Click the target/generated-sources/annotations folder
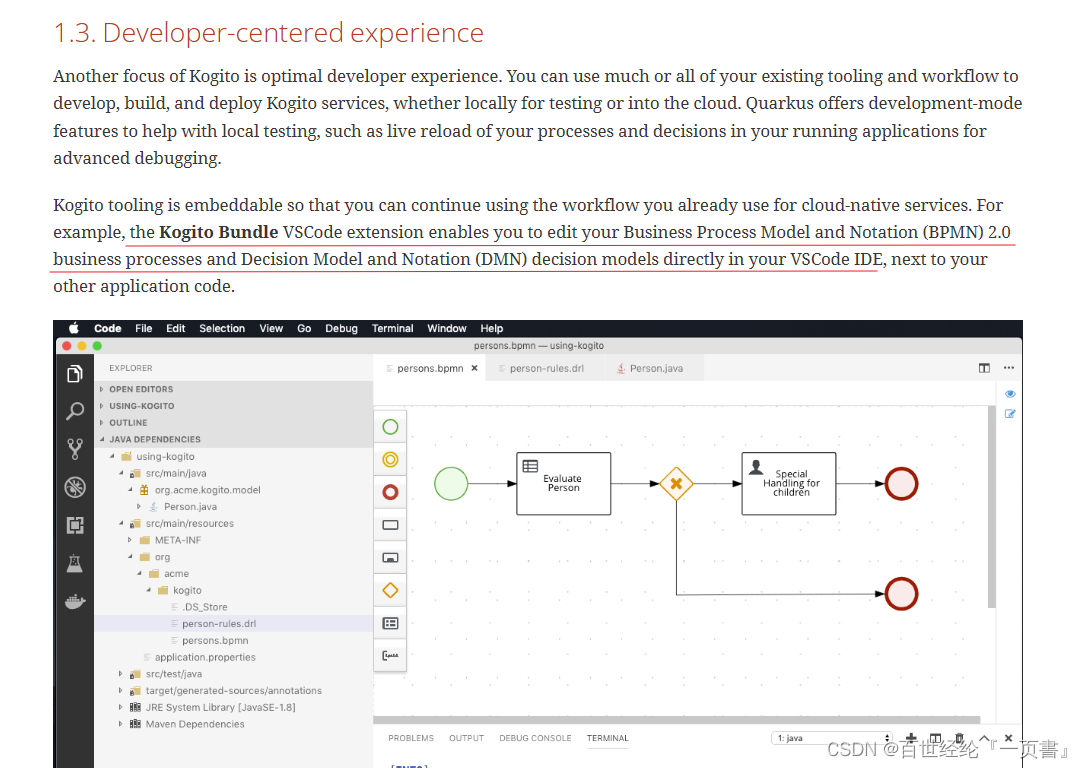 tap(233, 691)
